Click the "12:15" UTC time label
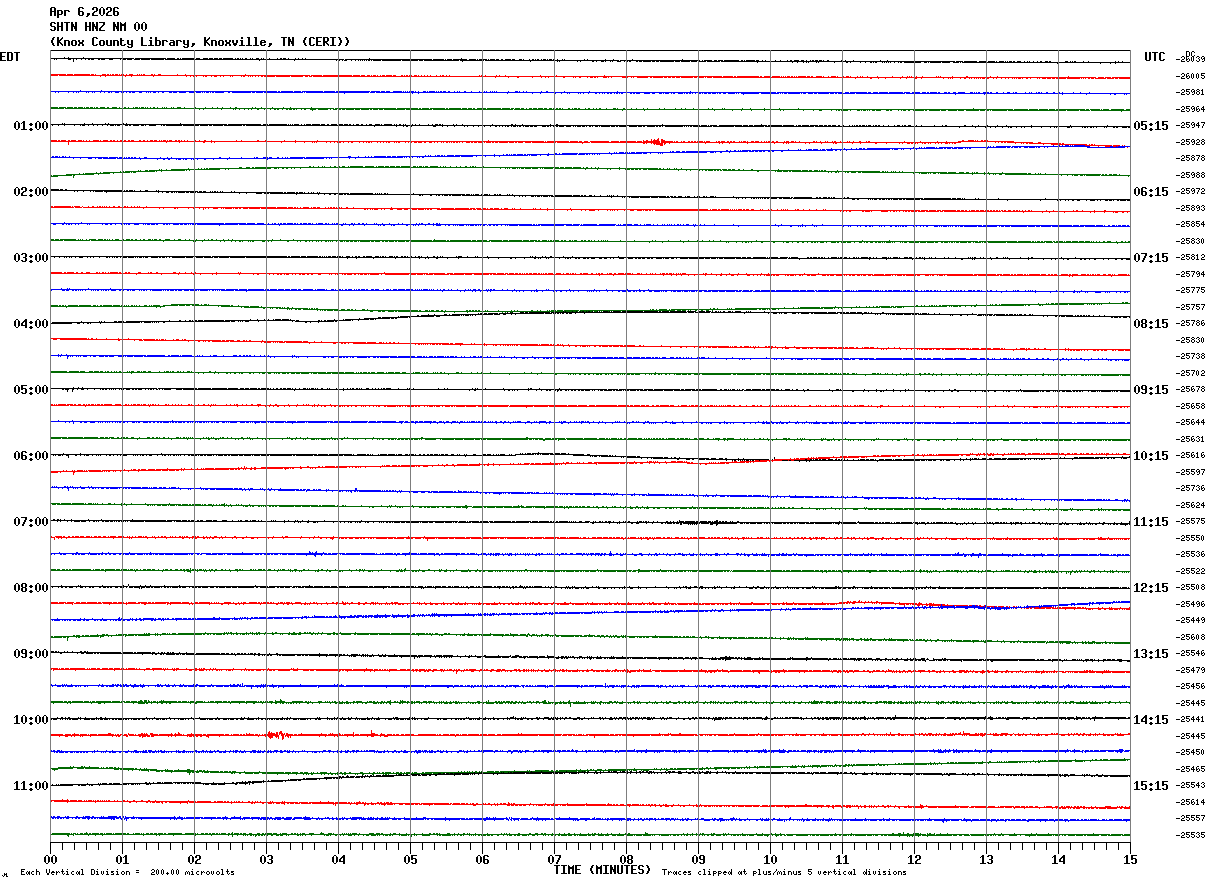Viewport: 1210px width, 886px height. pyautogui.click(x=1151, y=588)
